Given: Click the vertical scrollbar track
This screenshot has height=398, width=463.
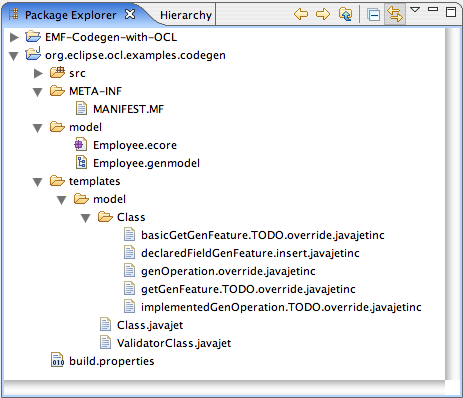Looking at the screenshot, I should click(453, 203).
